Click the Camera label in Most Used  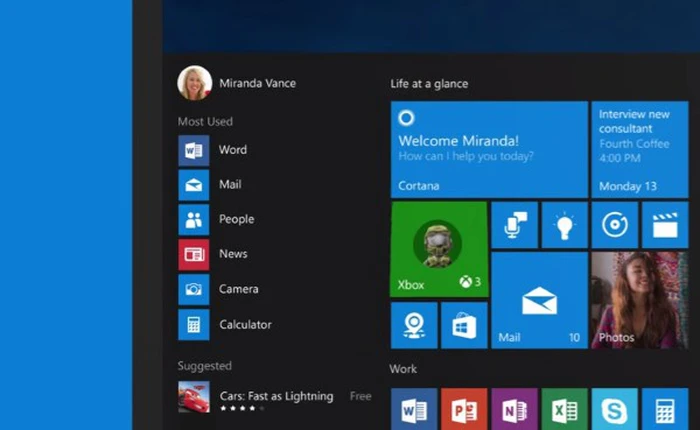[238, 289]
